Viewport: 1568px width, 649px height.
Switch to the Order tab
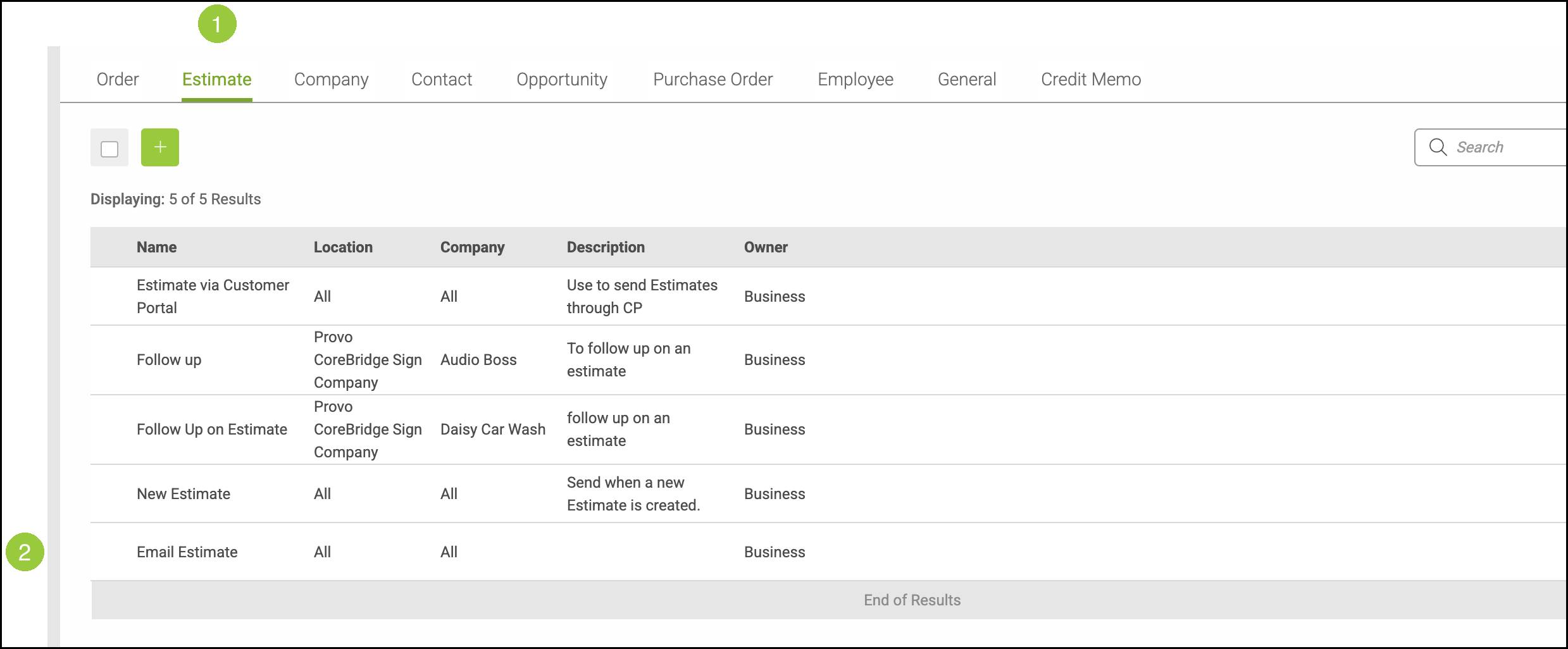click(x=118, y=79)
